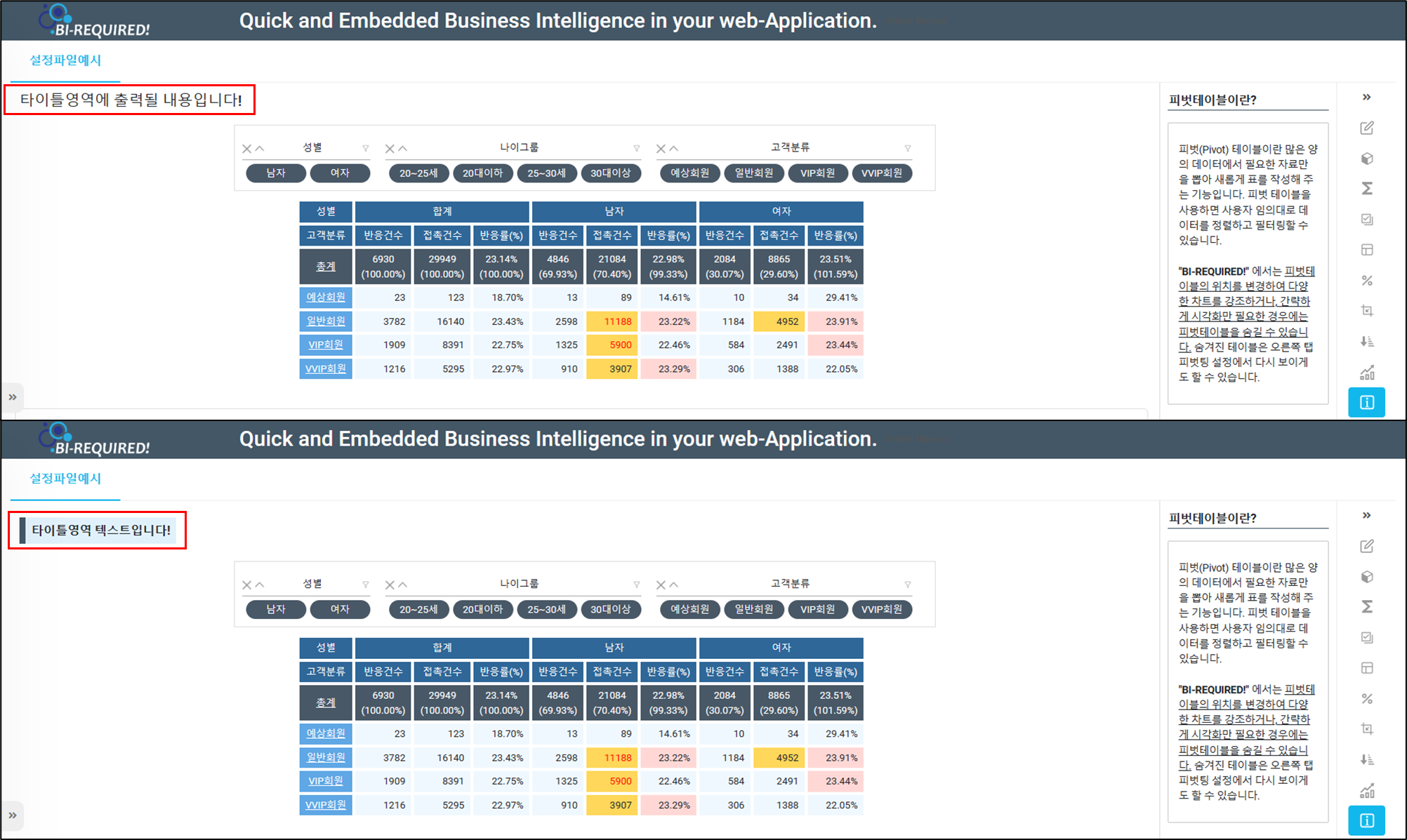Expand the left side panel in top screenshot

tap(12, 397)
